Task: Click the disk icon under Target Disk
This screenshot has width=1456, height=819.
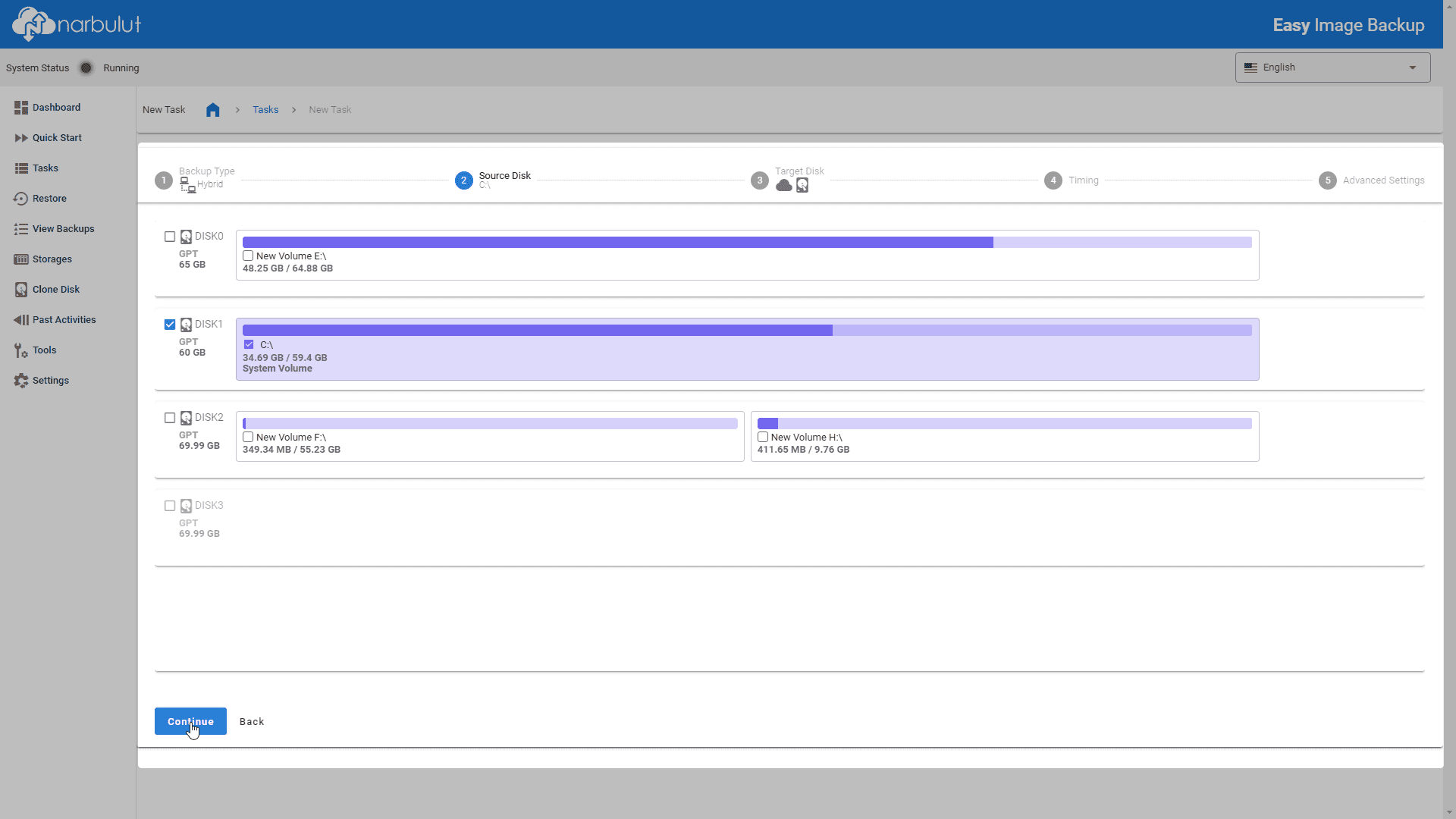Action: tap(802, 186)
